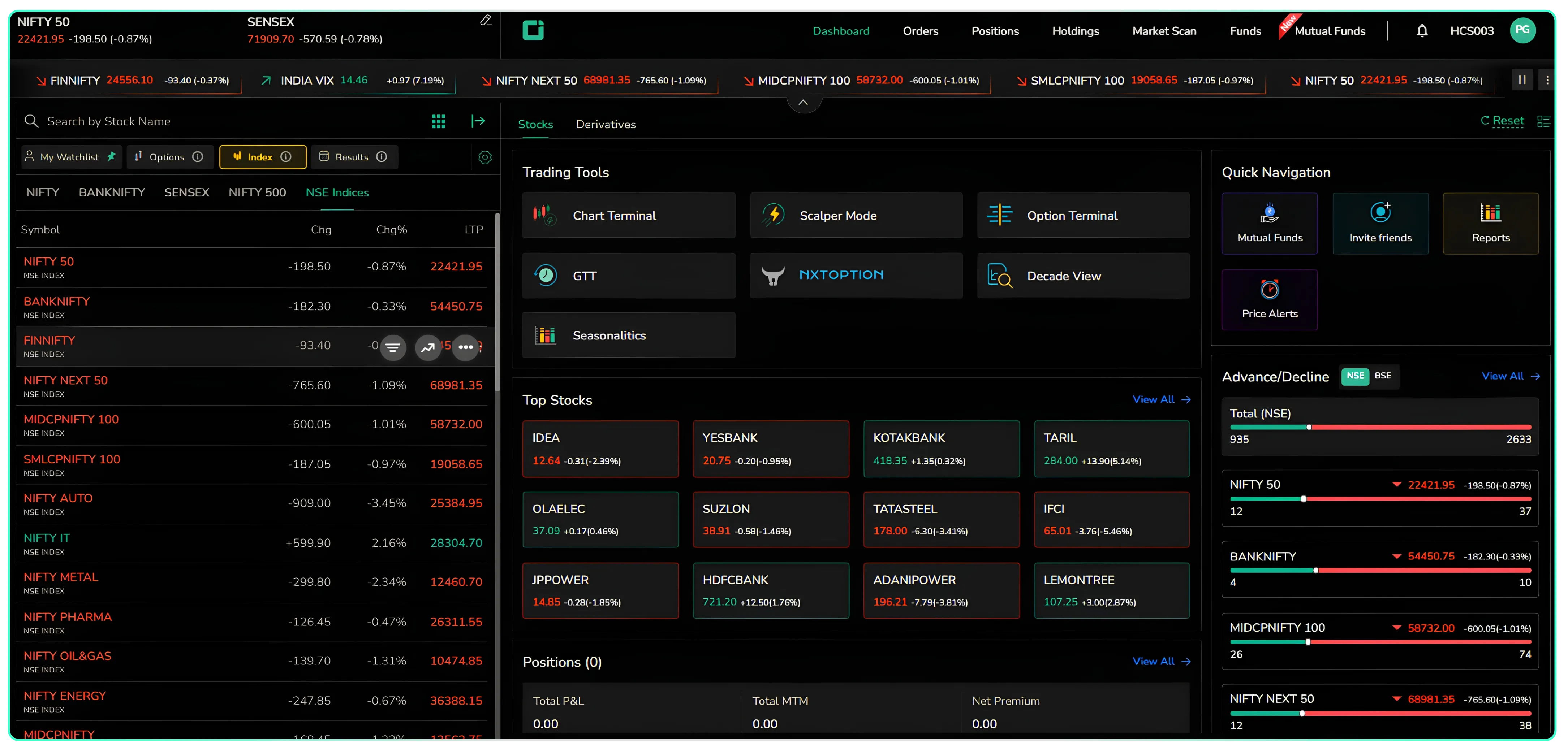Open the Seasonalitics tool
Viewport: 1568px width, 749px height.
(628, 335)
